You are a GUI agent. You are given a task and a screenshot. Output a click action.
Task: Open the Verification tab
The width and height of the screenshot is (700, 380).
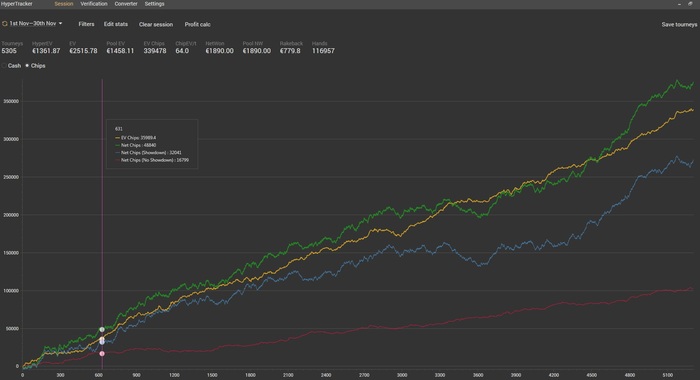tap(94, 4)
